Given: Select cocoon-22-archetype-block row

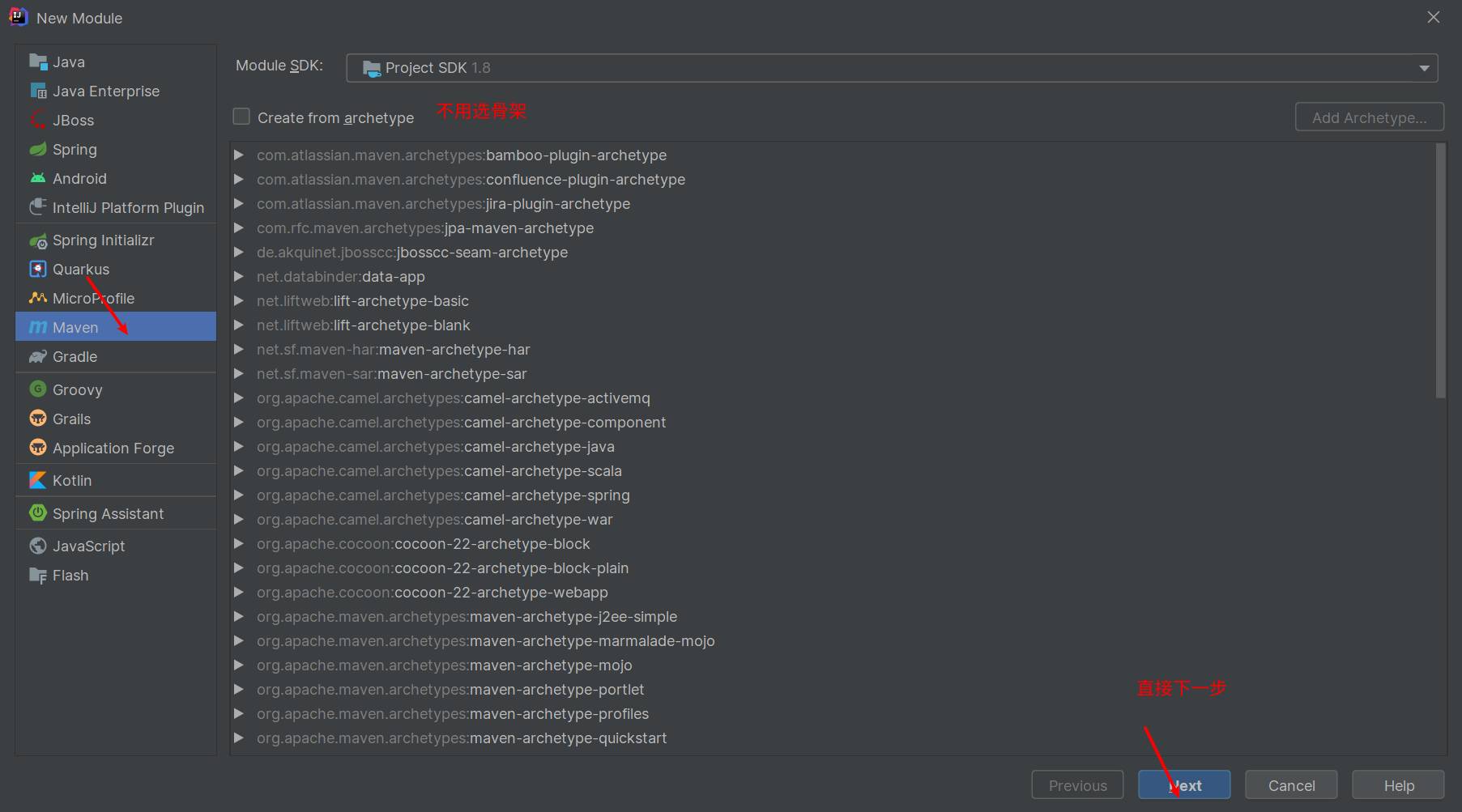Looking at the screenshot, I should (833, 543).
